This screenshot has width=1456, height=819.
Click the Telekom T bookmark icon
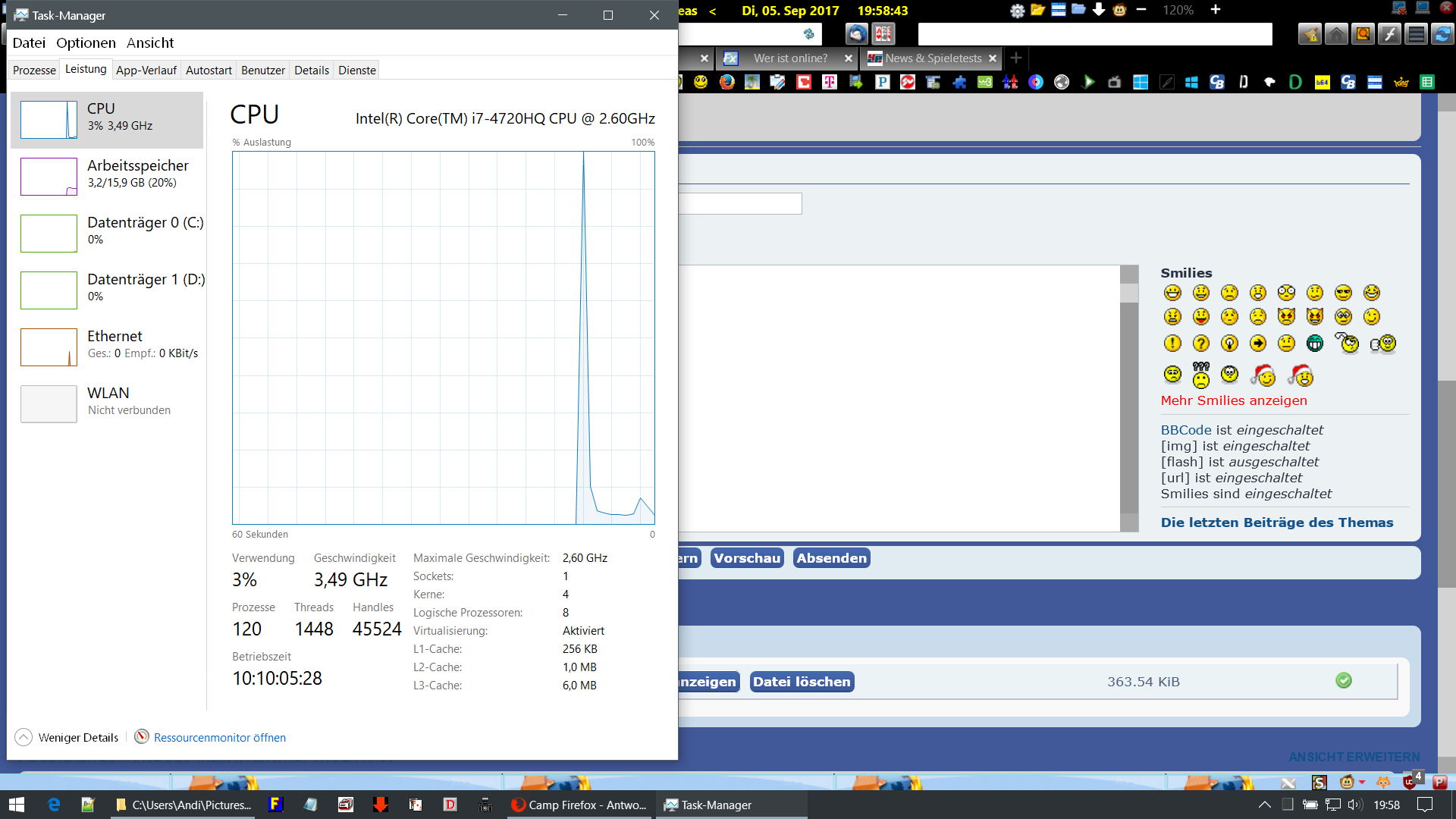pos(830,82)
